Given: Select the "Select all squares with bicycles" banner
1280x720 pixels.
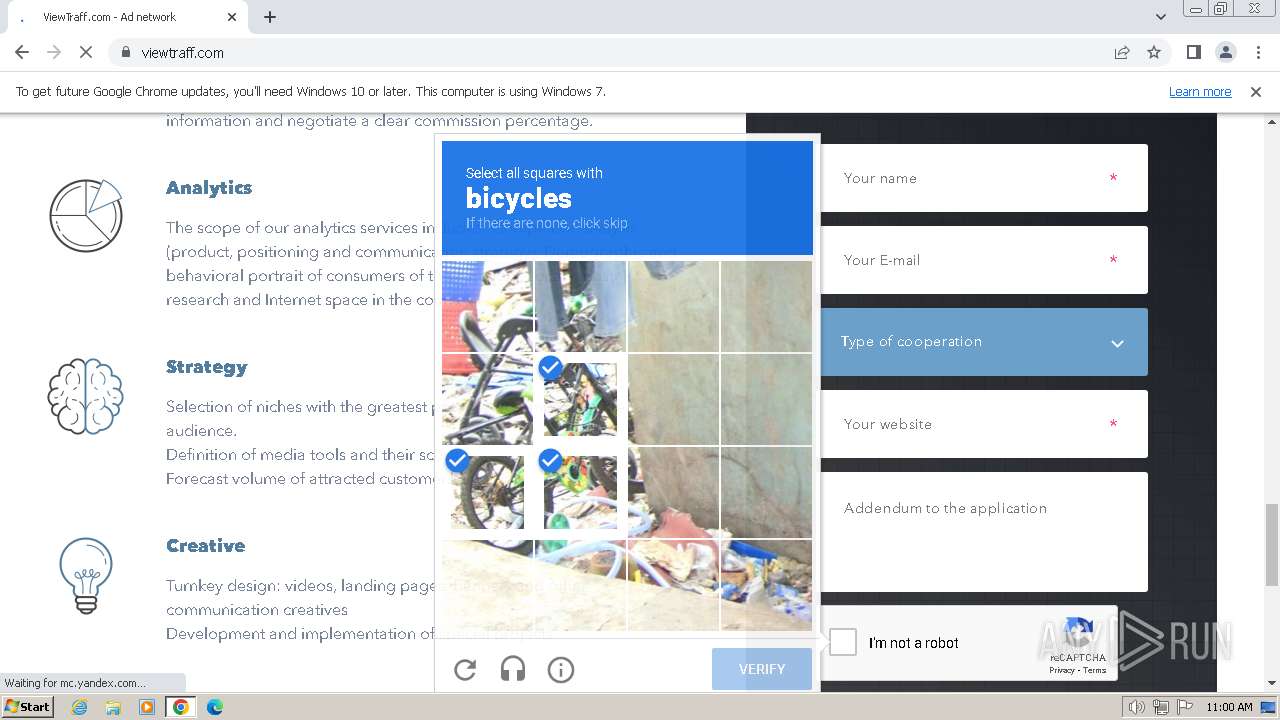Looking at the screenshot, I should click(627, 198).
